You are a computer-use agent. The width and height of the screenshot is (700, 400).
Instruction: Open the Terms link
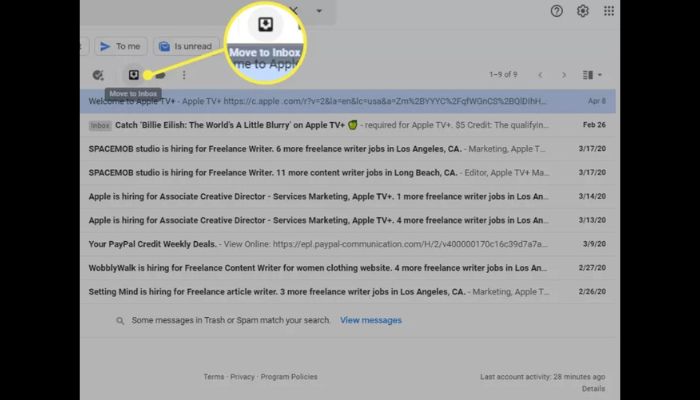(214, 377)
